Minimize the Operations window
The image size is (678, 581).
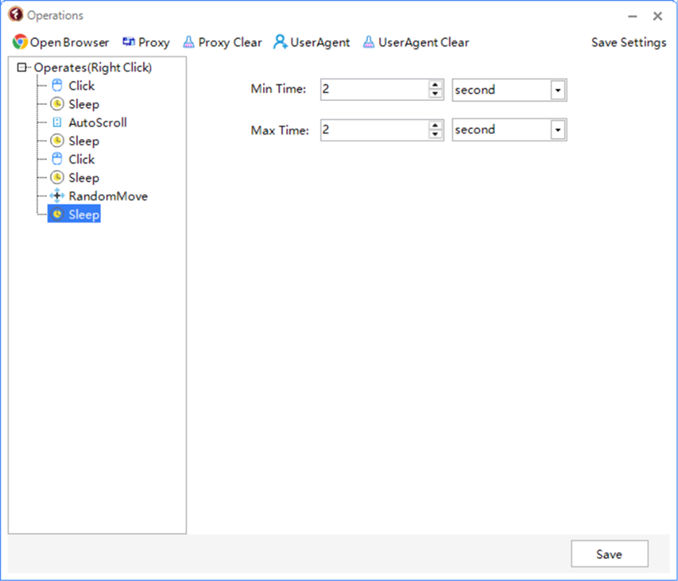pyautogui.click(x=633, y=16)
